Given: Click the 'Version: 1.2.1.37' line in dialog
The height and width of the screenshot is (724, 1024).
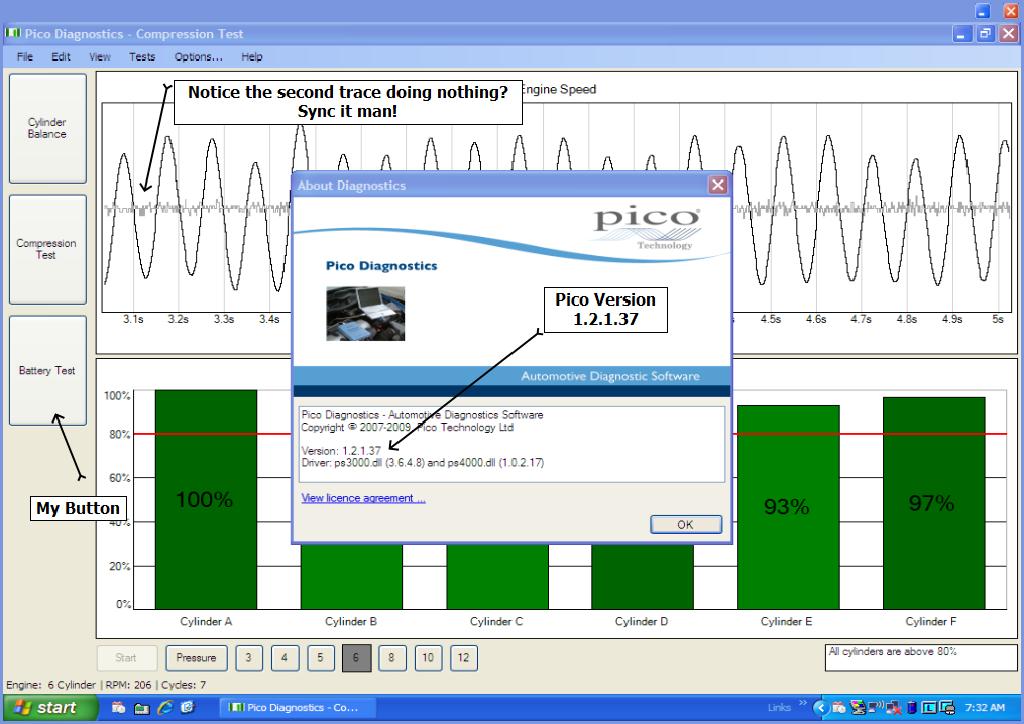Looking at the screenshot, I should pyautogui.click(x=341, y=450).
